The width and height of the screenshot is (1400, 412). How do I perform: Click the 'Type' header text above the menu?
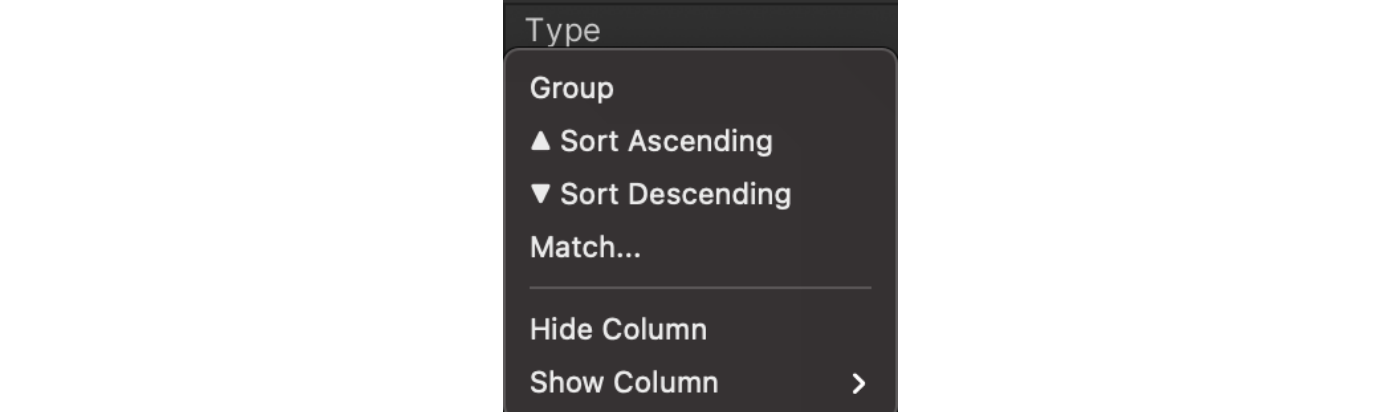(563, 30)
